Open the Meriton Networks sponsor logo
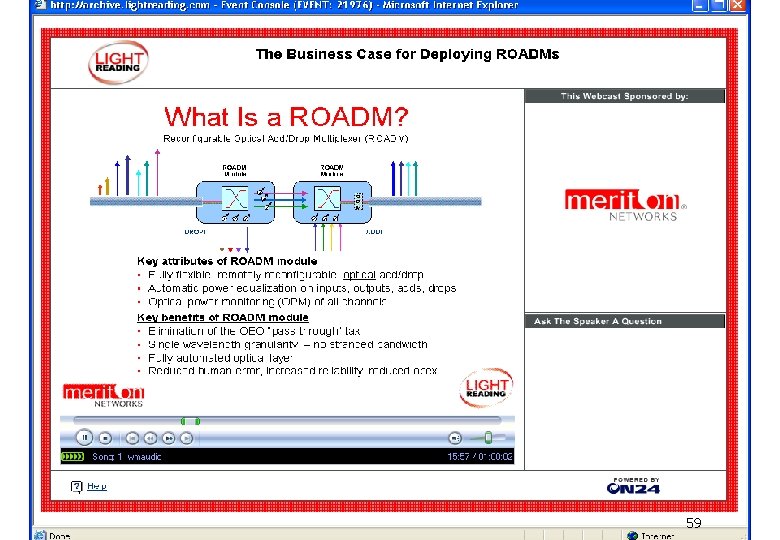The height and width of the screenshot is (540, 780). click(626, 204)
